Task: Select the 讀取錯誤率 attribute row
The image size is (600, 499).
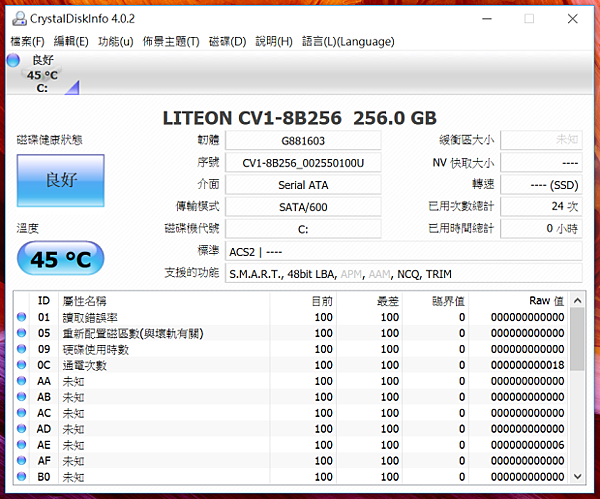Action: (291, 317)
